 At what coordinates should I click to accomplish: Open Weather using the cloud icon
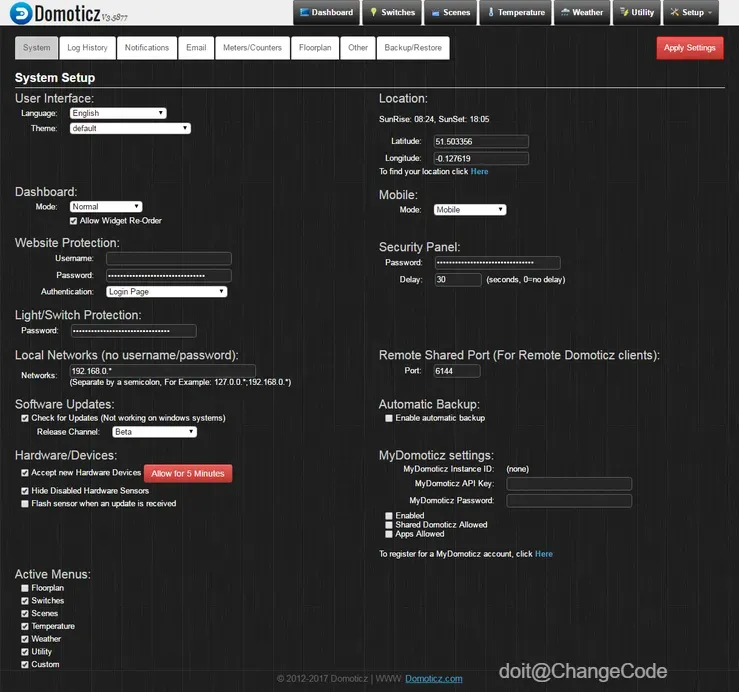565,12
